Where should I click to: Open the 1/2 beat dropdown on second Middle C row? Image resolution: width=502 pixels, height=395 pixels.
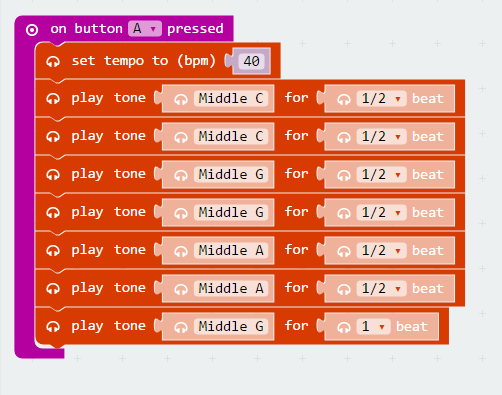[381, 137]
